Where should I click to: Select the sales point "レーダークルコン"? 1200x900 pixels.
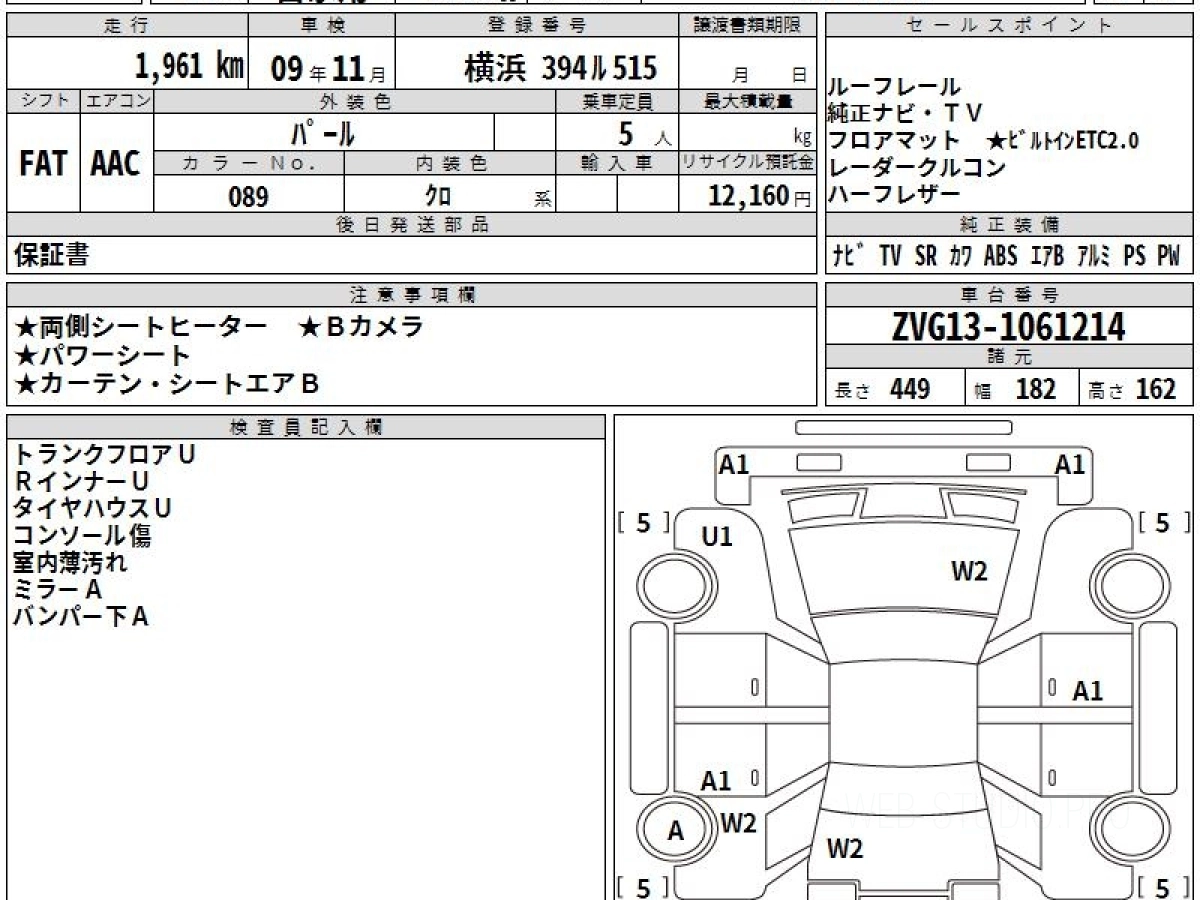tap(916, 167)
